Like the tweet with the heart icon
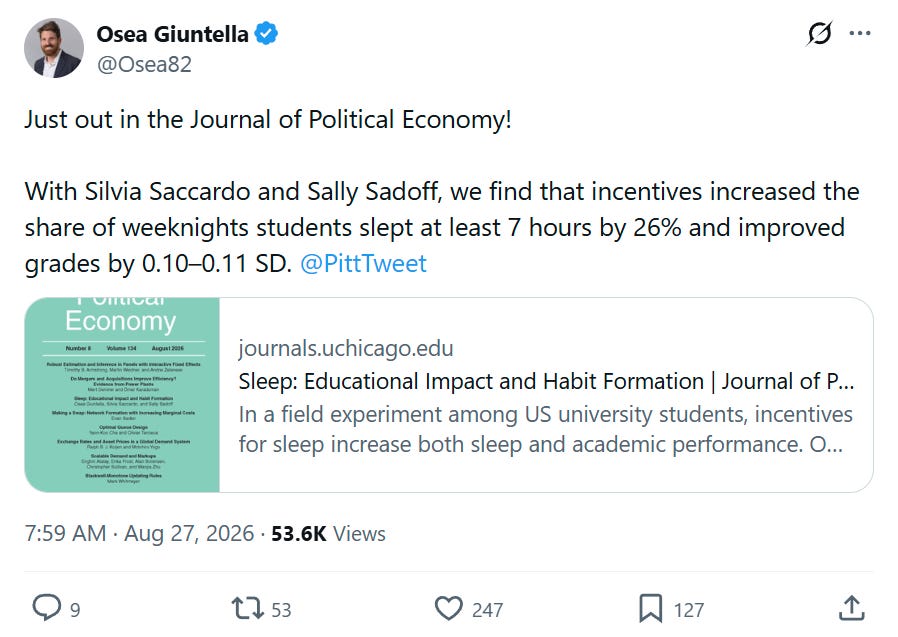Viewport: 898px width, 637px height. [448, 608]
